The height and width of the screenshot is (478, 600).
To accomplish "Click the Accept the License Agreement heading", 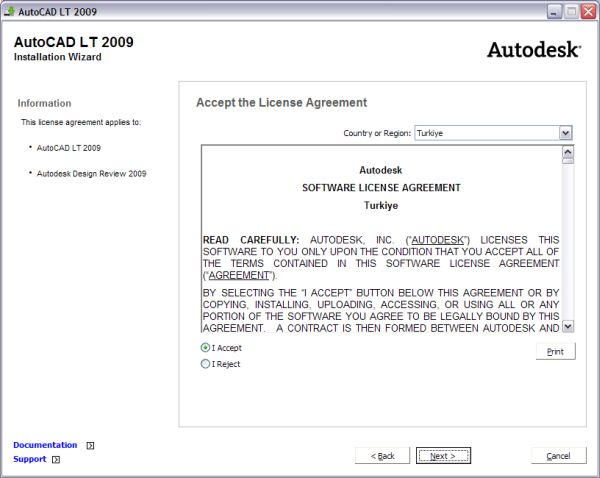I will click(282, 103).
